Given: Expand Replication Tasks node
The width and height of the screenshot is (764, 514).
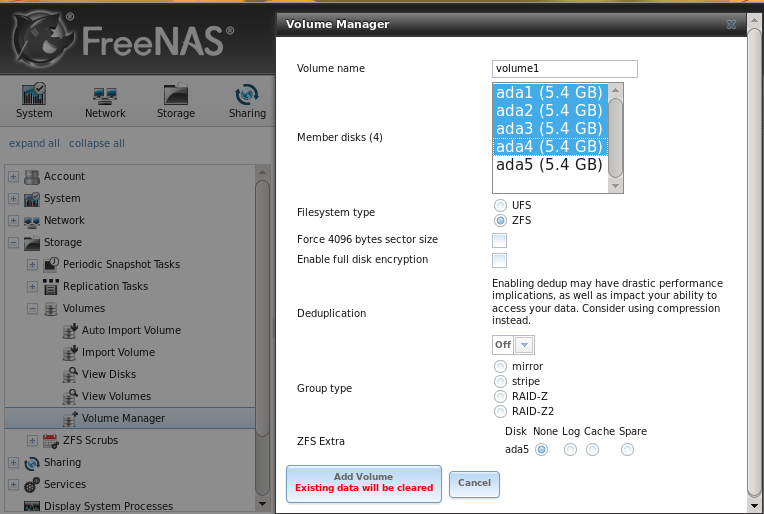Looking at the screenshot, I should 32,286.
